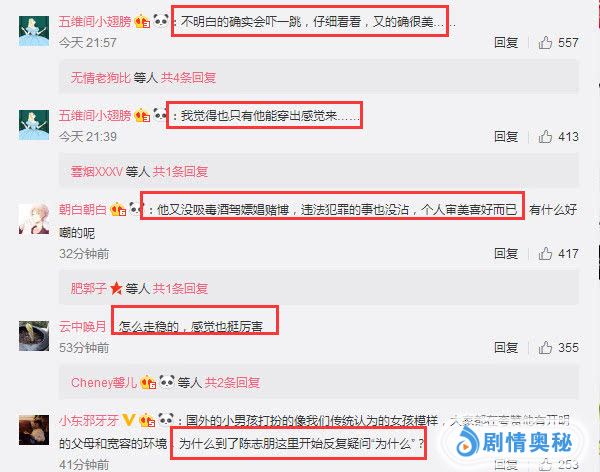Like the comment with 557 likes
Screen dimensions: 600x472
tap(545, 42)
